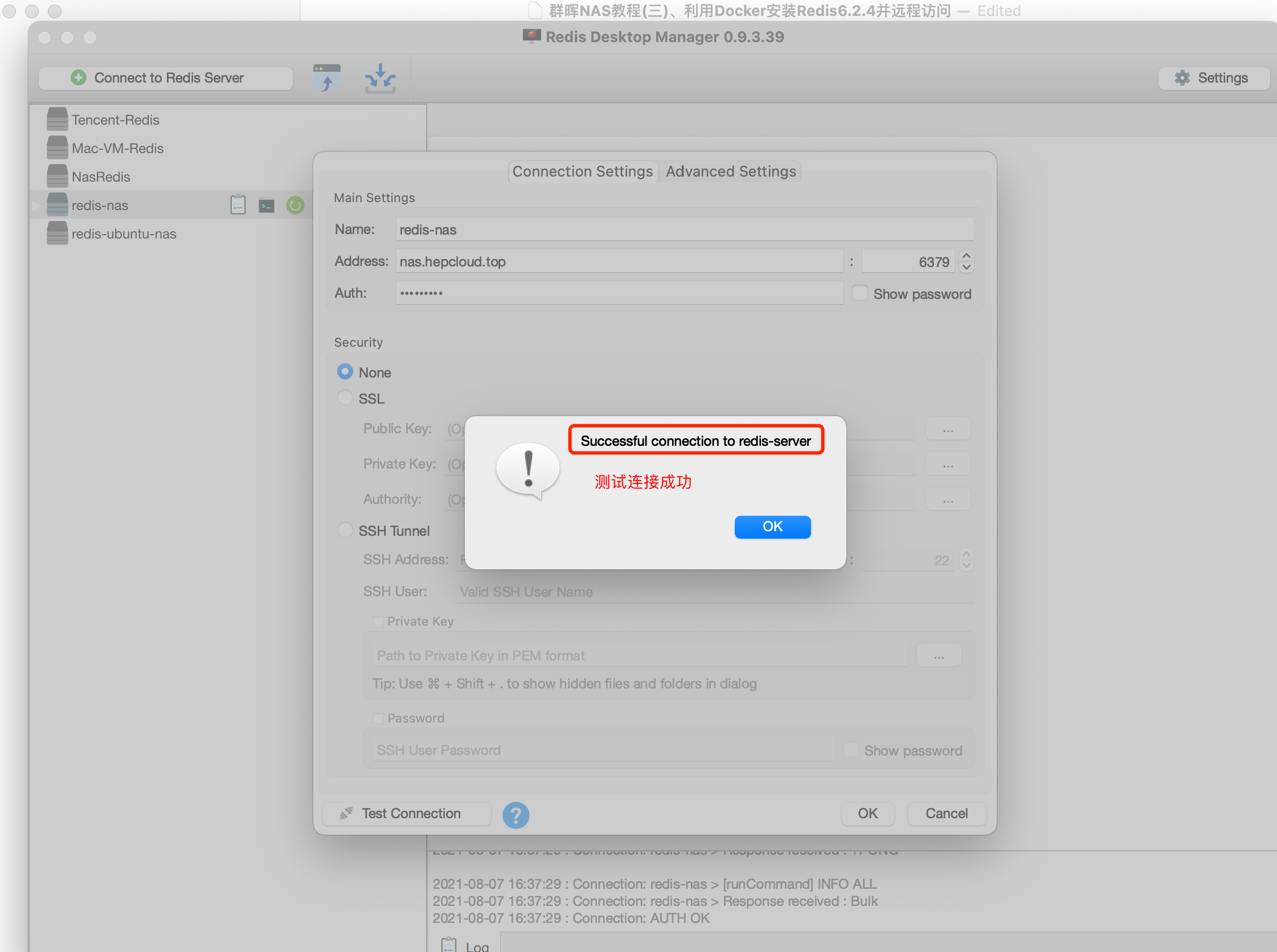Image resolution: width=1277 pixels, height=952 pixels.
Task: Click the blue help question mark icon
Action: tap(515, 814)
